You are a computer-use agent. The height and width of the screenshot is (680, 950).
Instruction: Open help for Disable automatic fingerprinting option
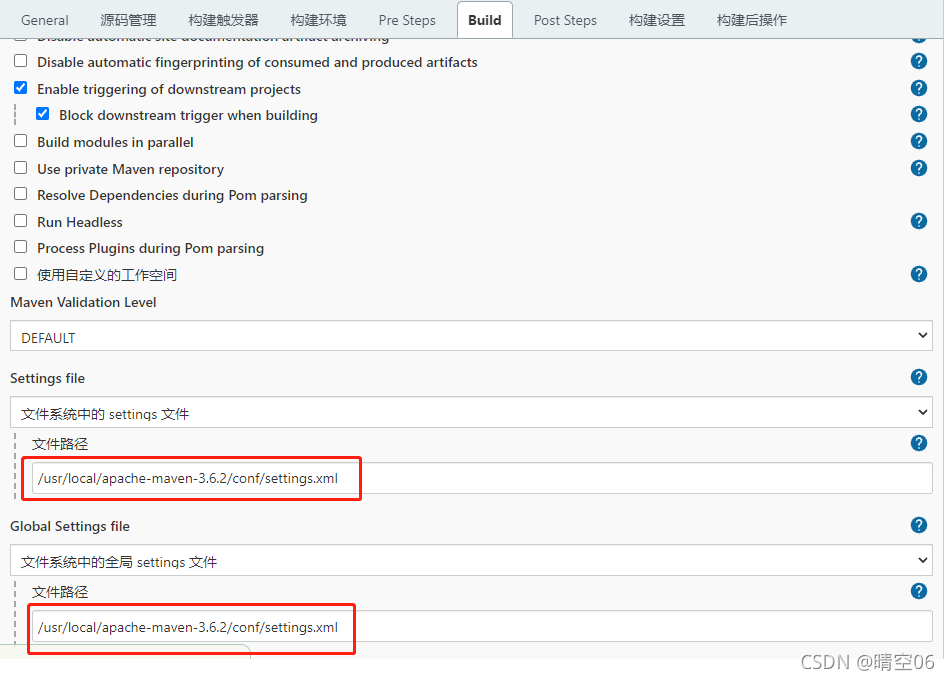click(x=918, y=61)
